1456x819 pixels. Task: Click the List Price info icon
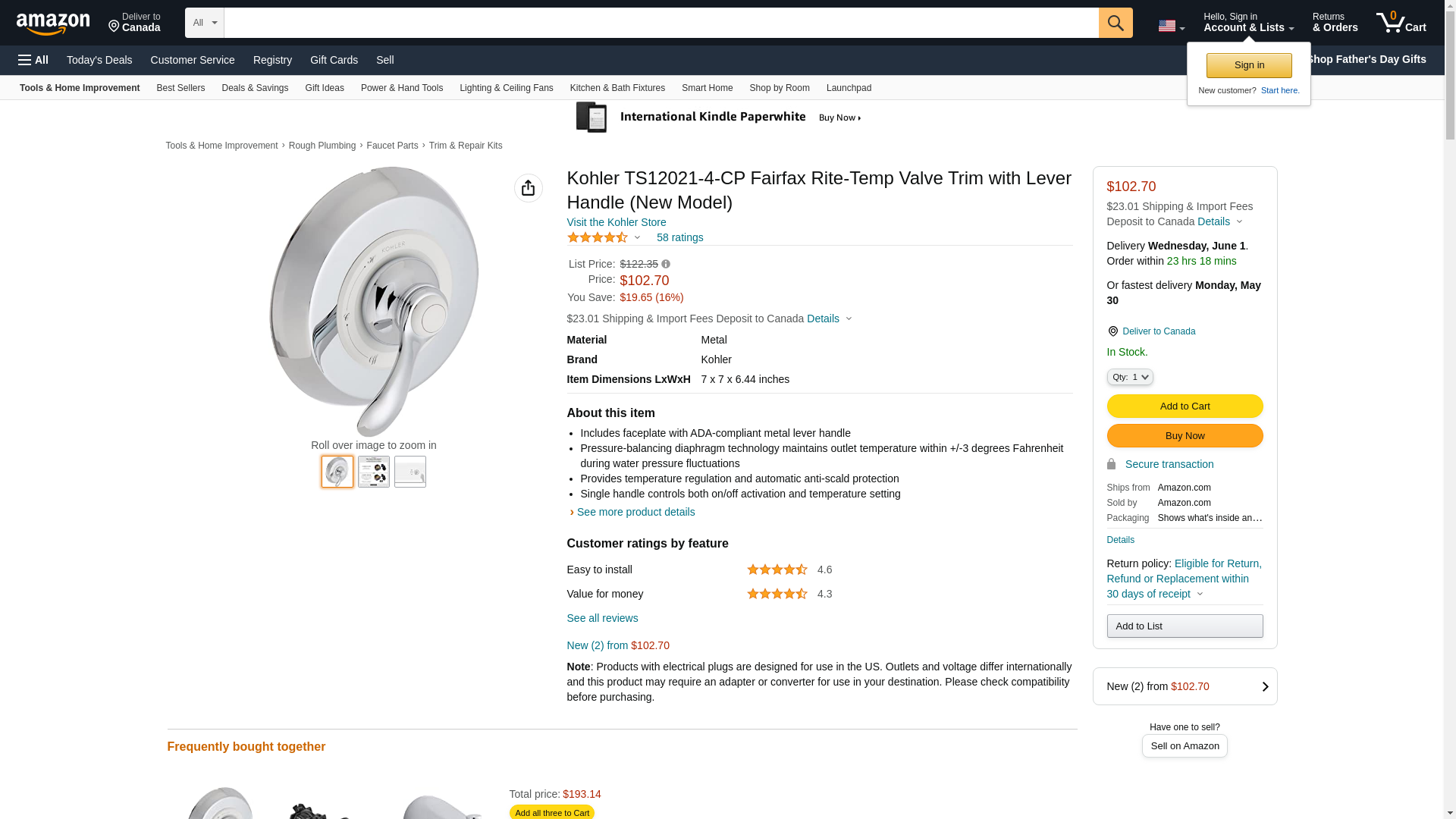(666, 264)
